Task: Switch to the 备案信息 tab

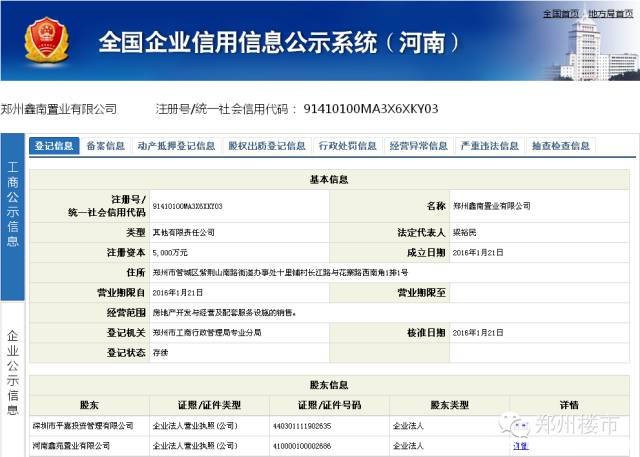Action: (106, 146)
